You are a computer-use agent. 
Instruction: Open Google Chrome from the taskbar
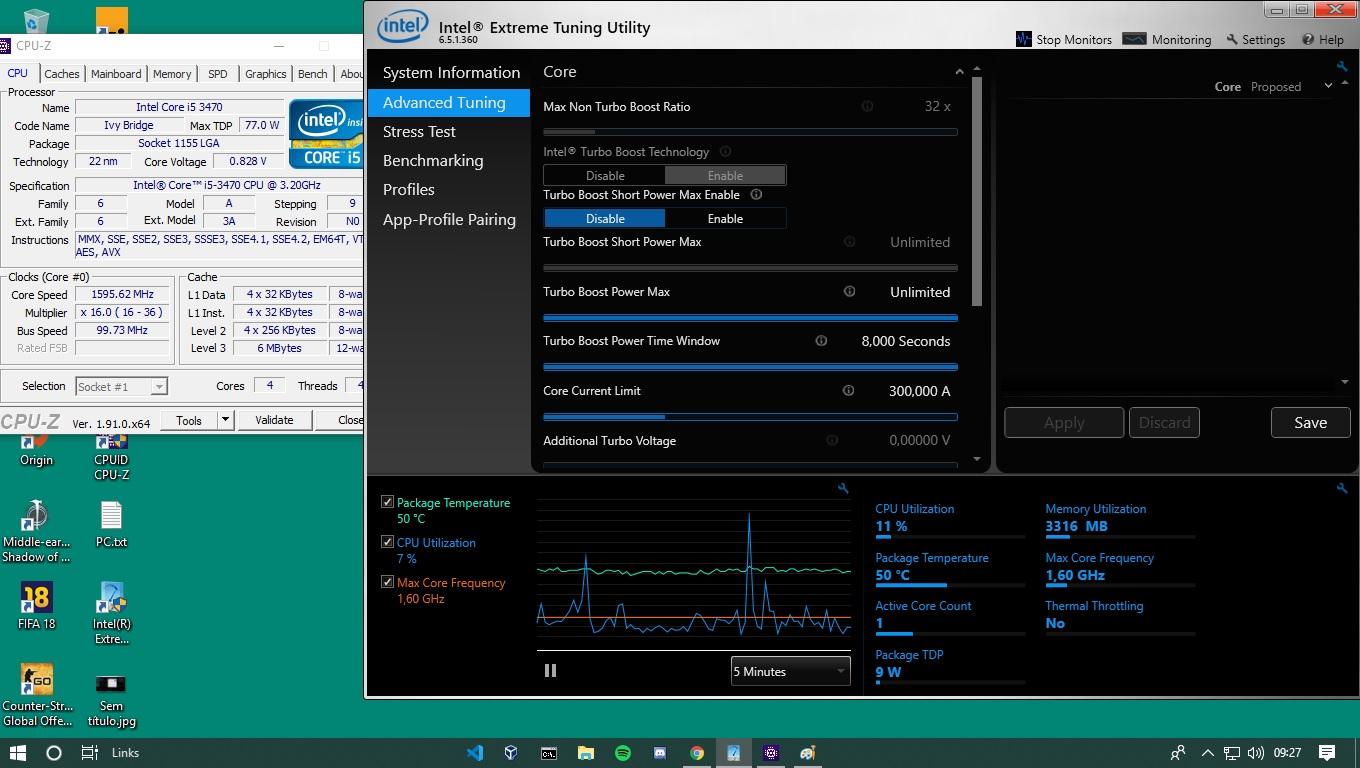point(697,753)
